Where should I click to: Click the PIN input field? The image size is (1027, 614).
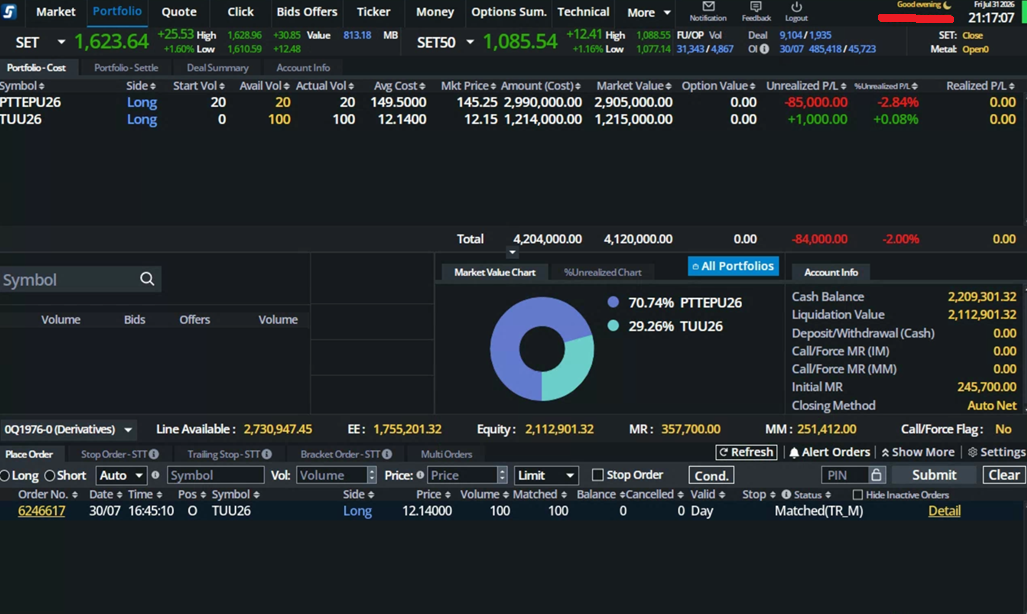(x=846, y=475)
